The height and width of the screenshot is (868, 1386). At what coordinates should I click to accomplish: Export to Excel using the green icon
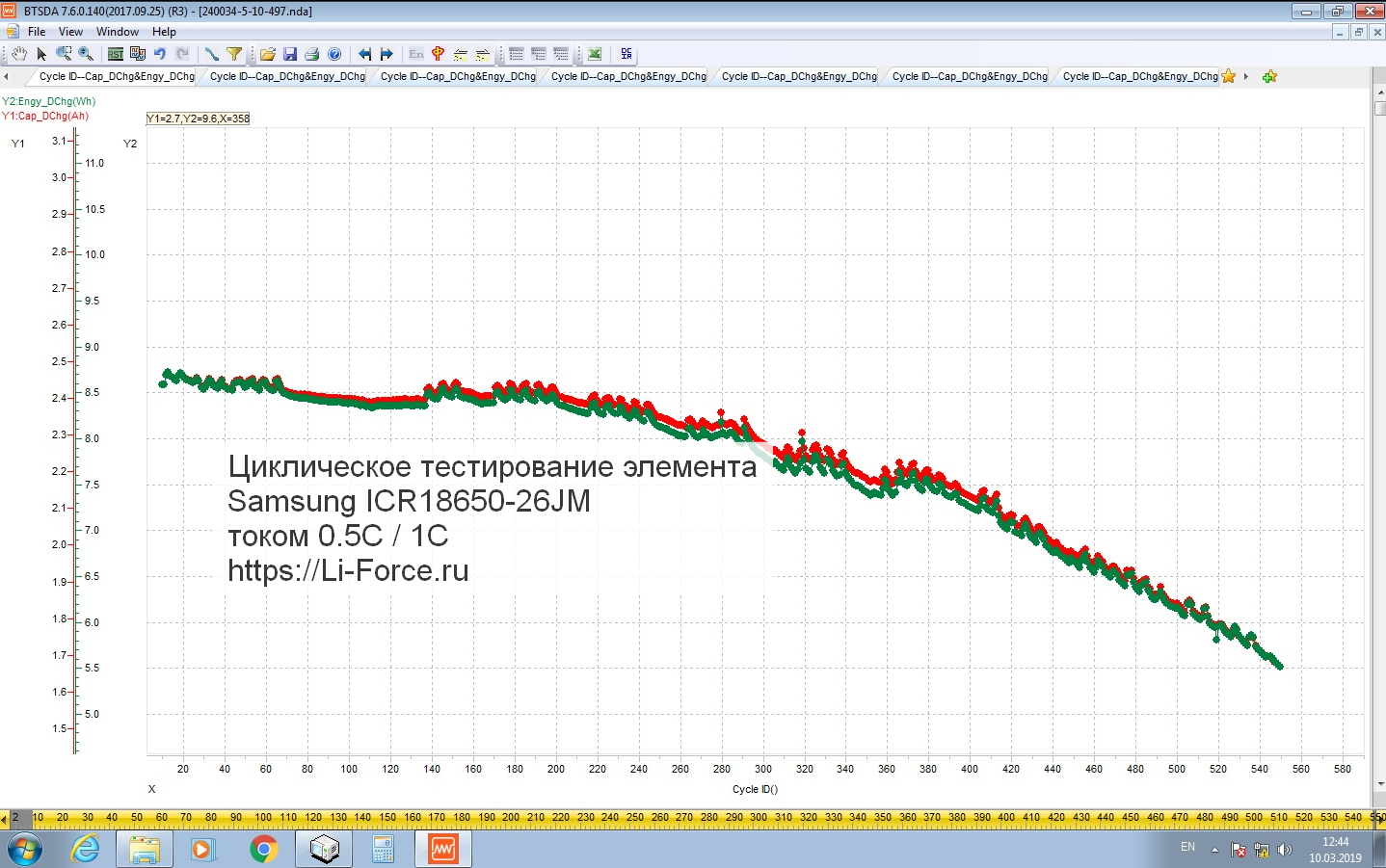coord(595,54)
